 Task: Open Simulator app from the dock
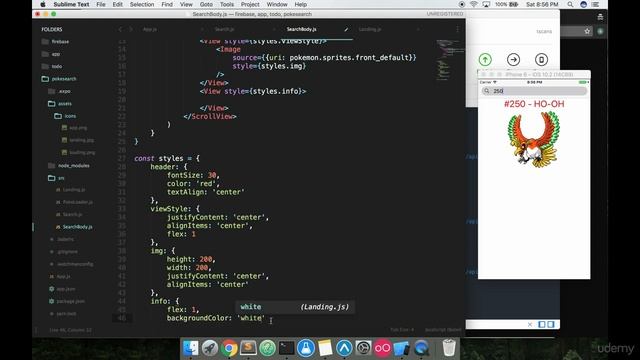click(x=402, y=348)
